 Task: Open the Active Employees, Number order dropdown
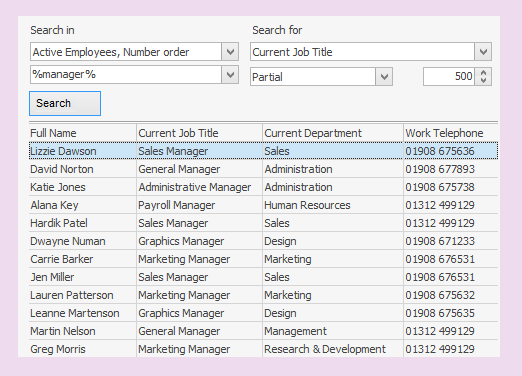click(230, 52)
